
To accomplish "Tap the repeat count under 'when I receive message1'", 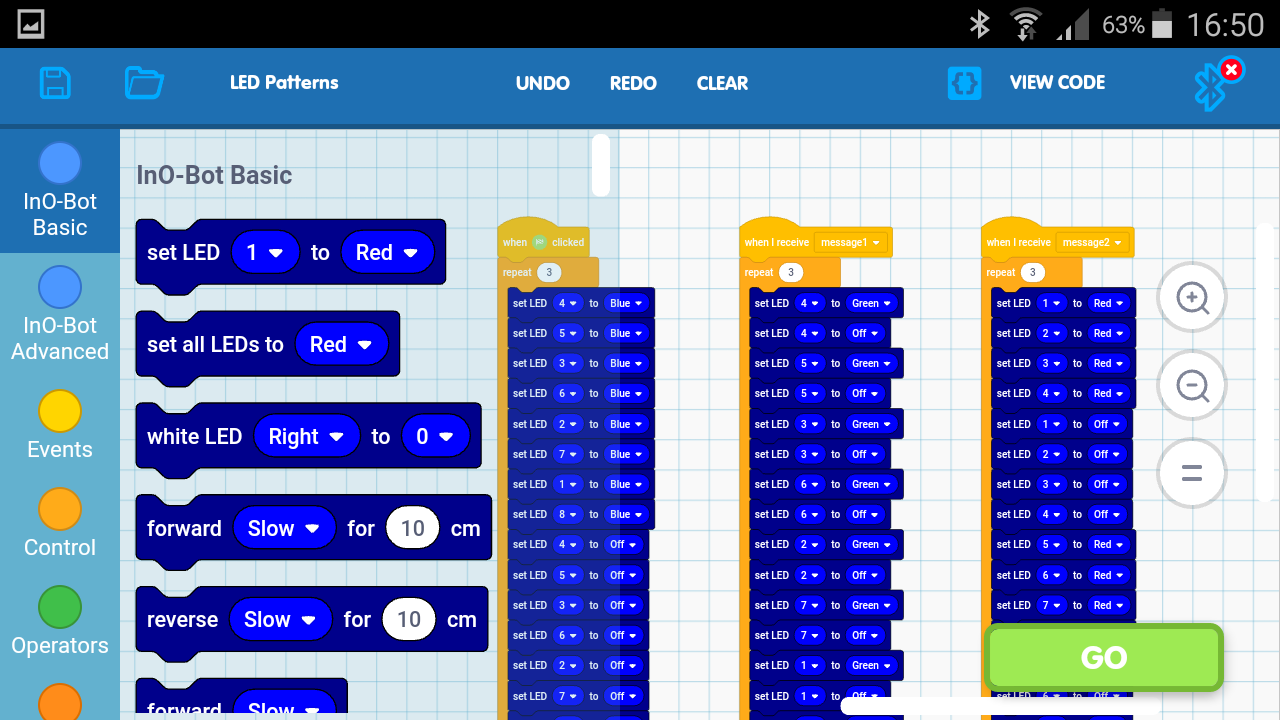I will (x=790, y=273).
